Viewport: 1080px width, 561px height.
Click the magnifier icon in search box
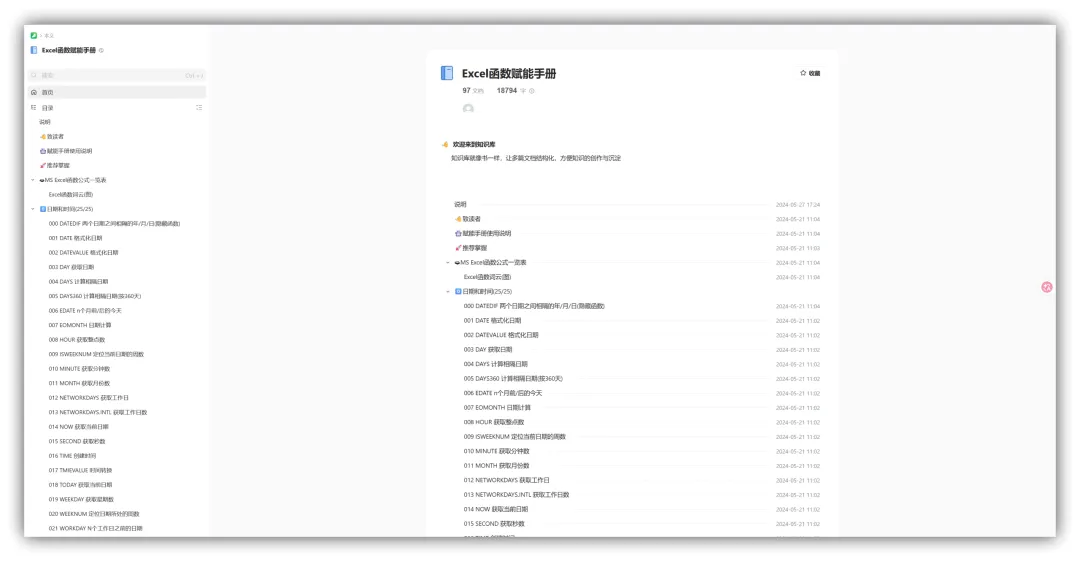(x=34, y=75)
